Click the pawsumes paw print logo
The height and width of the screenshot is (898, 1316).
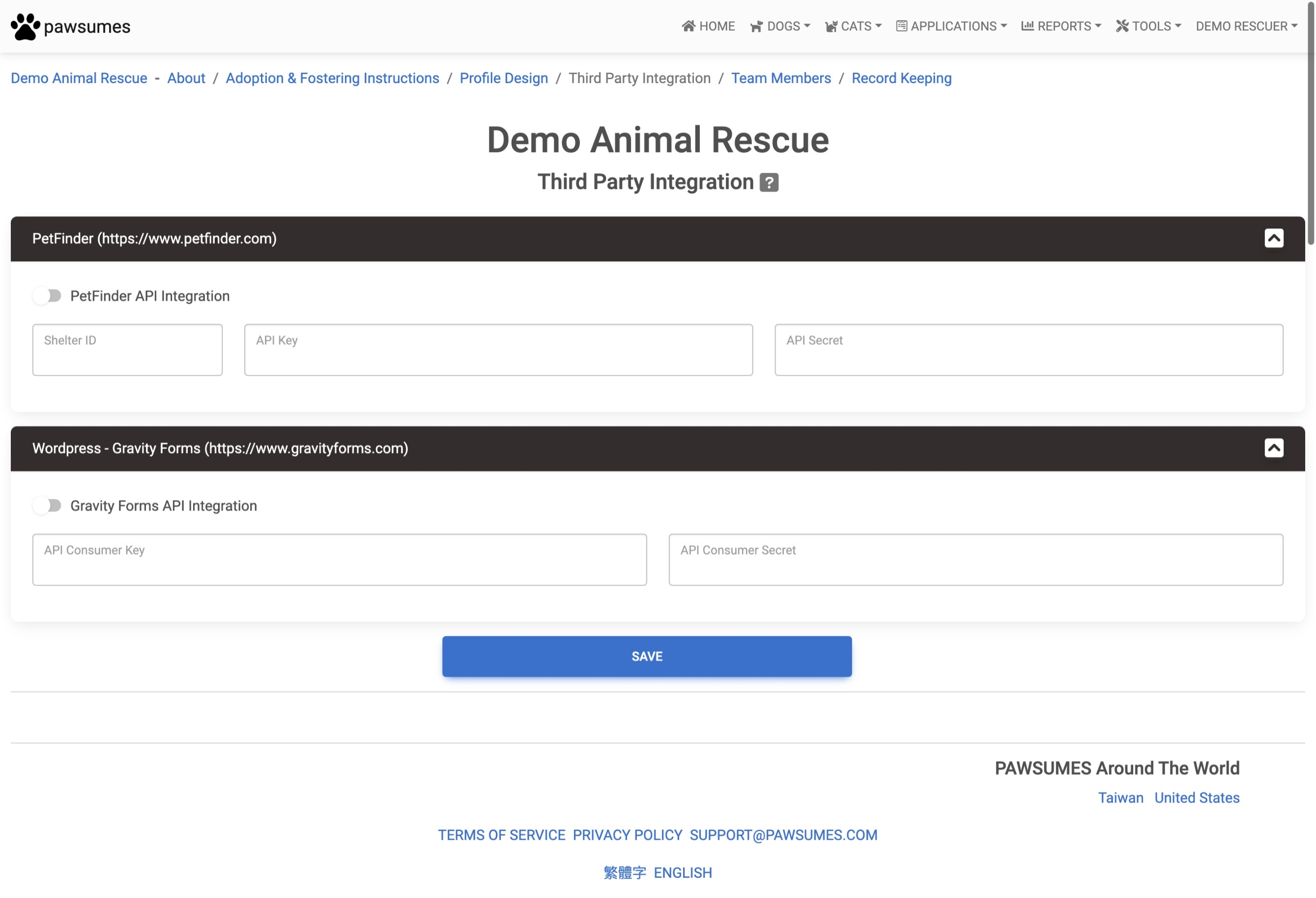tap(26, 27)
